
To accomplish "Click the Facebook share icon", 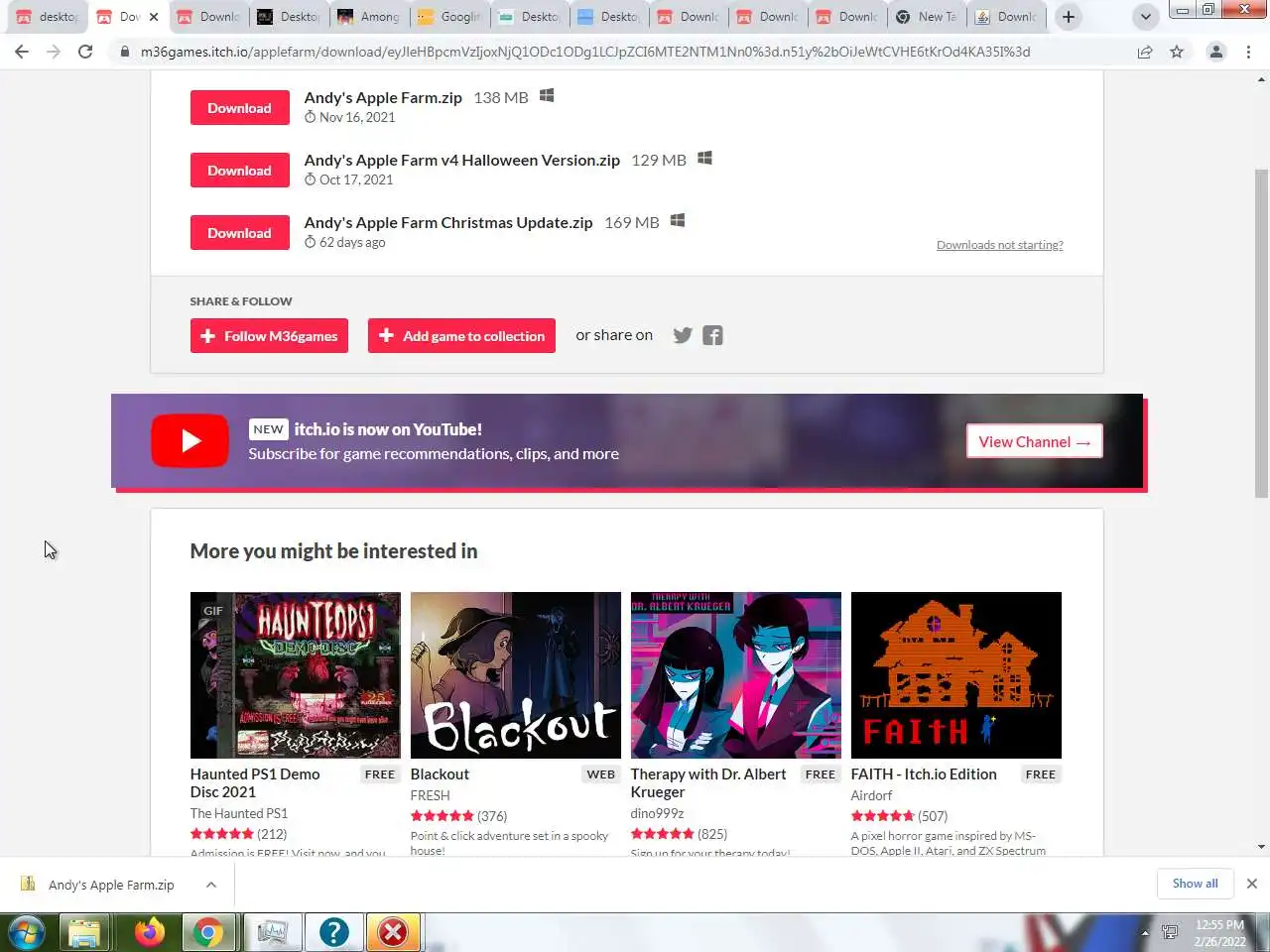I will [712, 335].
